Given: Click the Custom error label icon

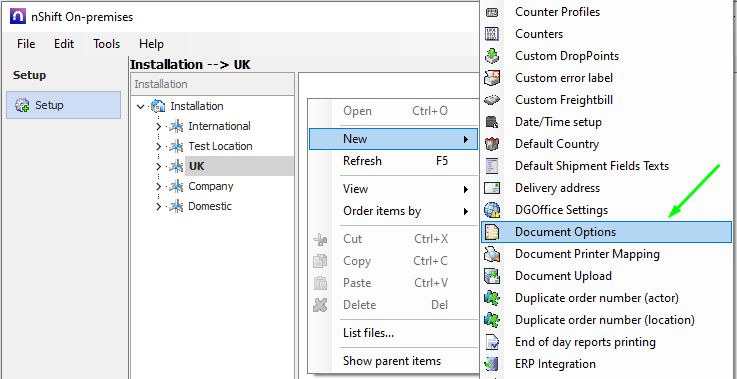Looking at the screenshot, I should 492,78.
